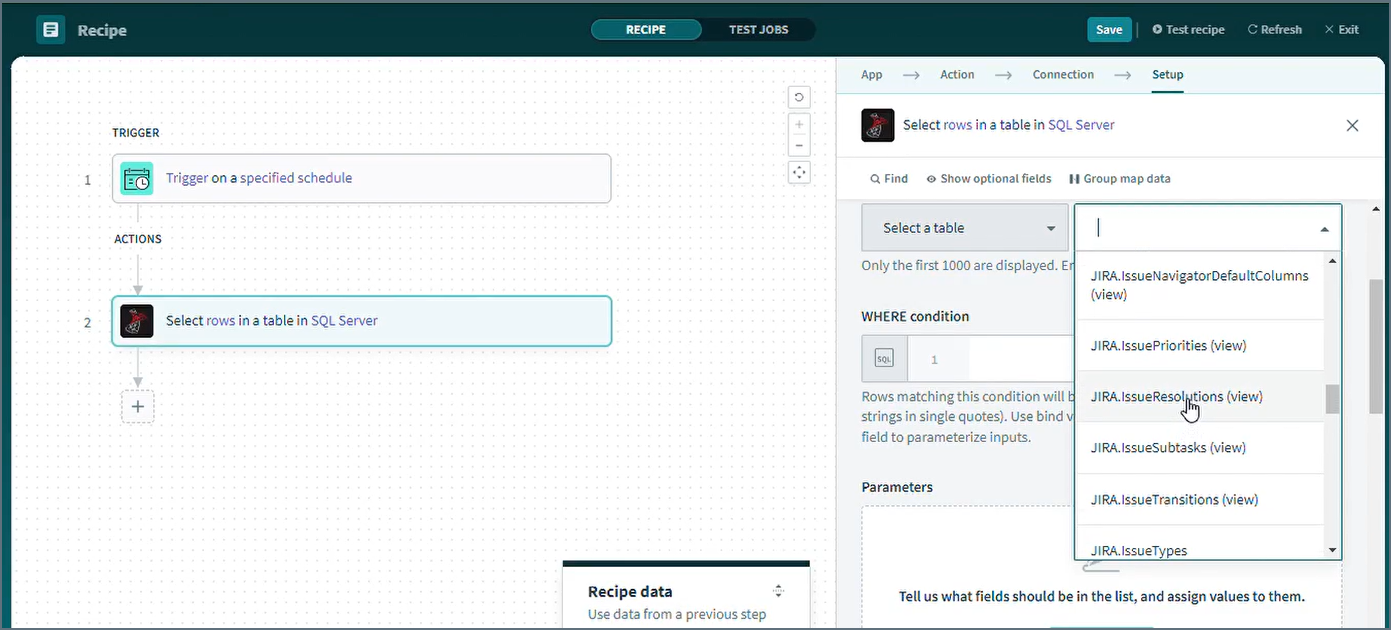Exit the recipe editor
Viewport: 1391px width, 630px height.
click(x=1341, y=30)
